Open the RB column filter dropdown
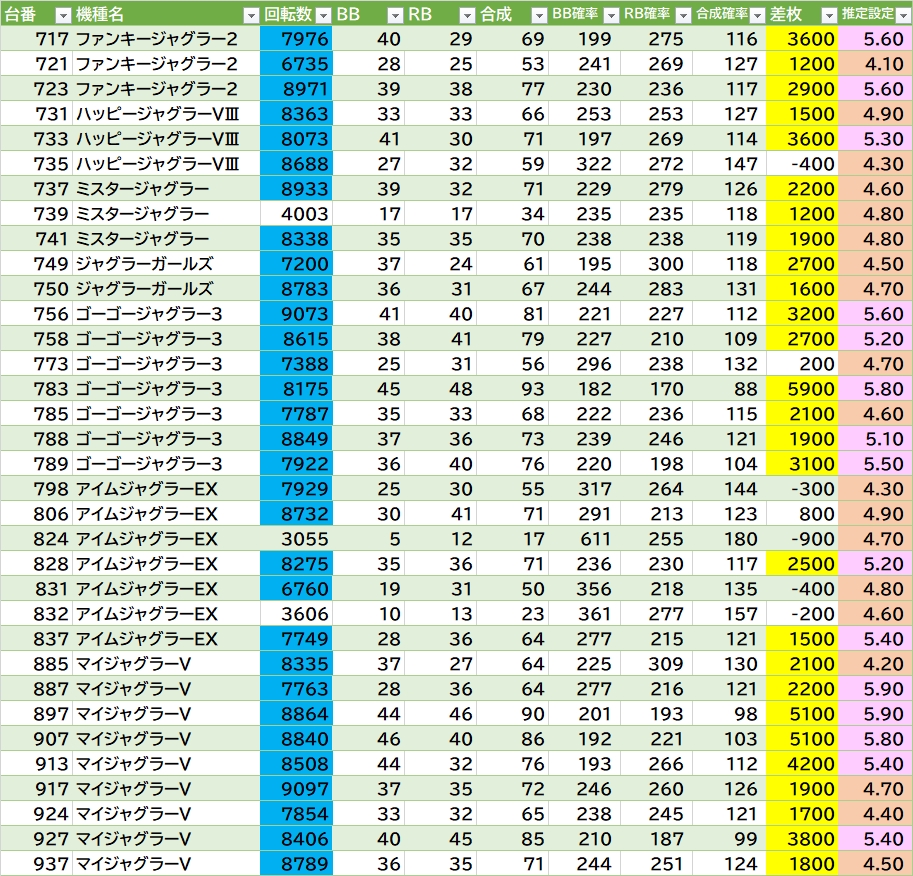The height and width of the screenshot is (876, 913). pos(467,15)
